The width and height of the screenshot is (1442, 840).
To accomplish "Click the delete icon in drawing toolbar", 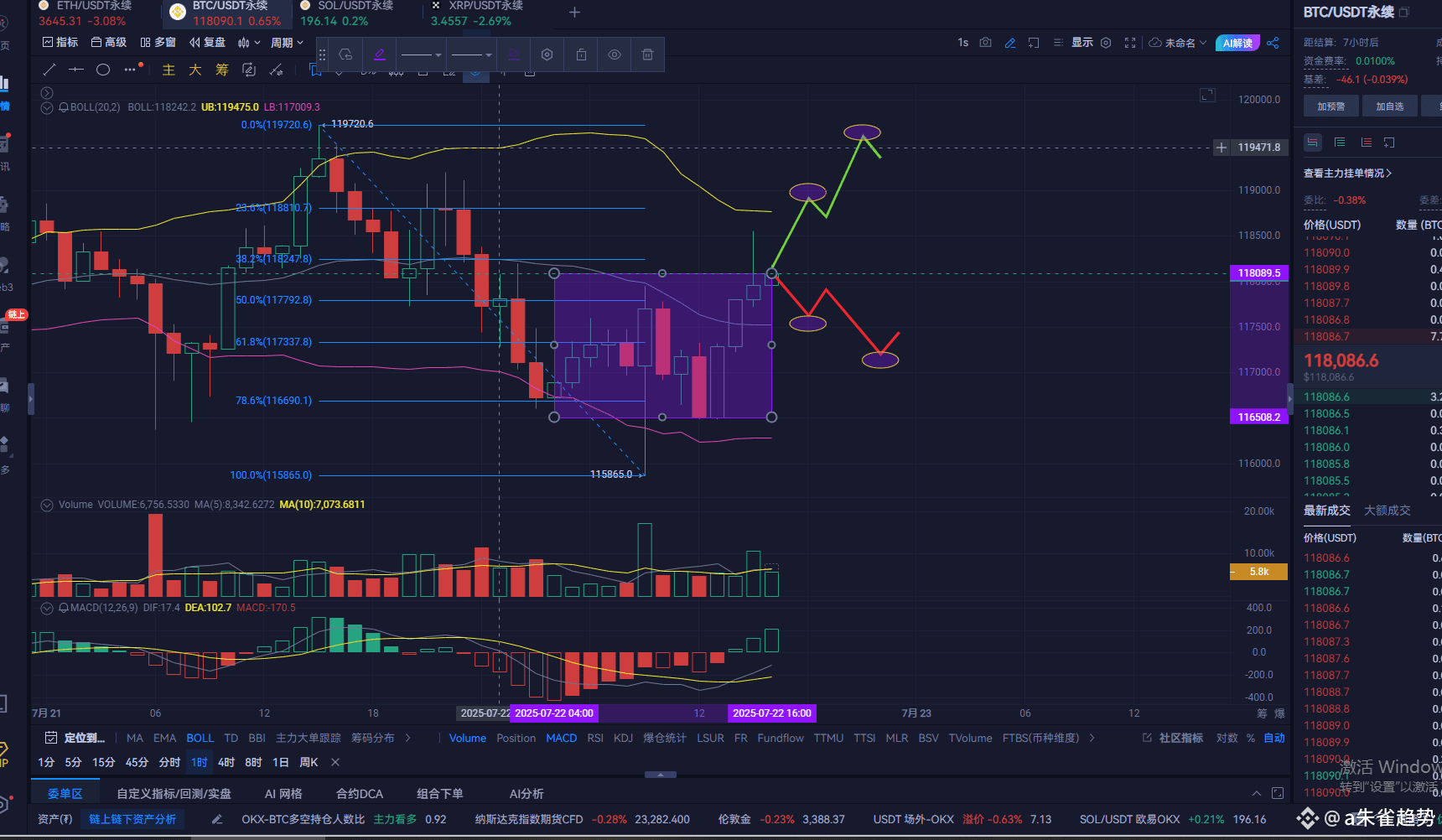I will (x=647, y=54).
